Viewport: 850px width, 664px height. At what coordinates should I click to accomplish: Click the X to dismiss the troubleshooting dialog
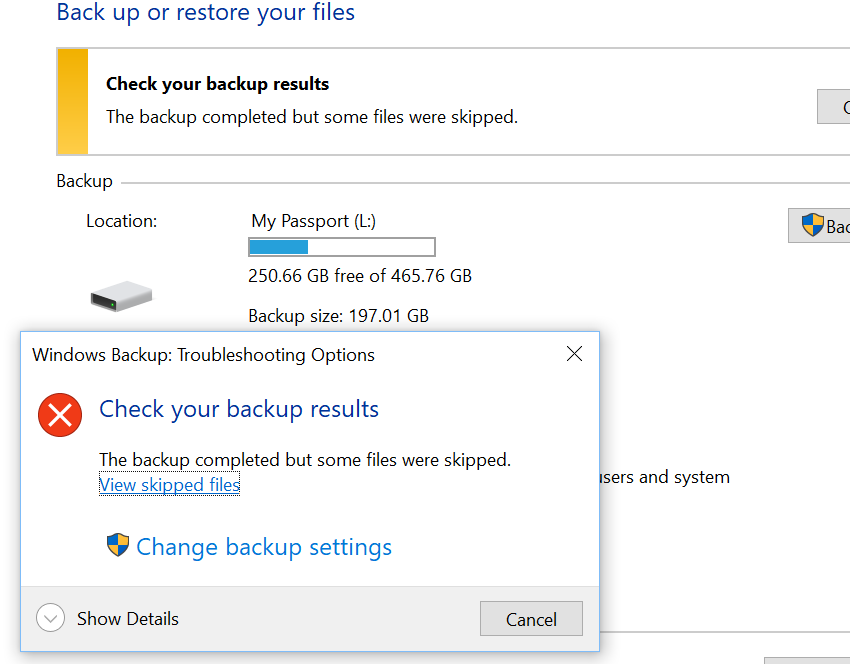click(574, 353)
